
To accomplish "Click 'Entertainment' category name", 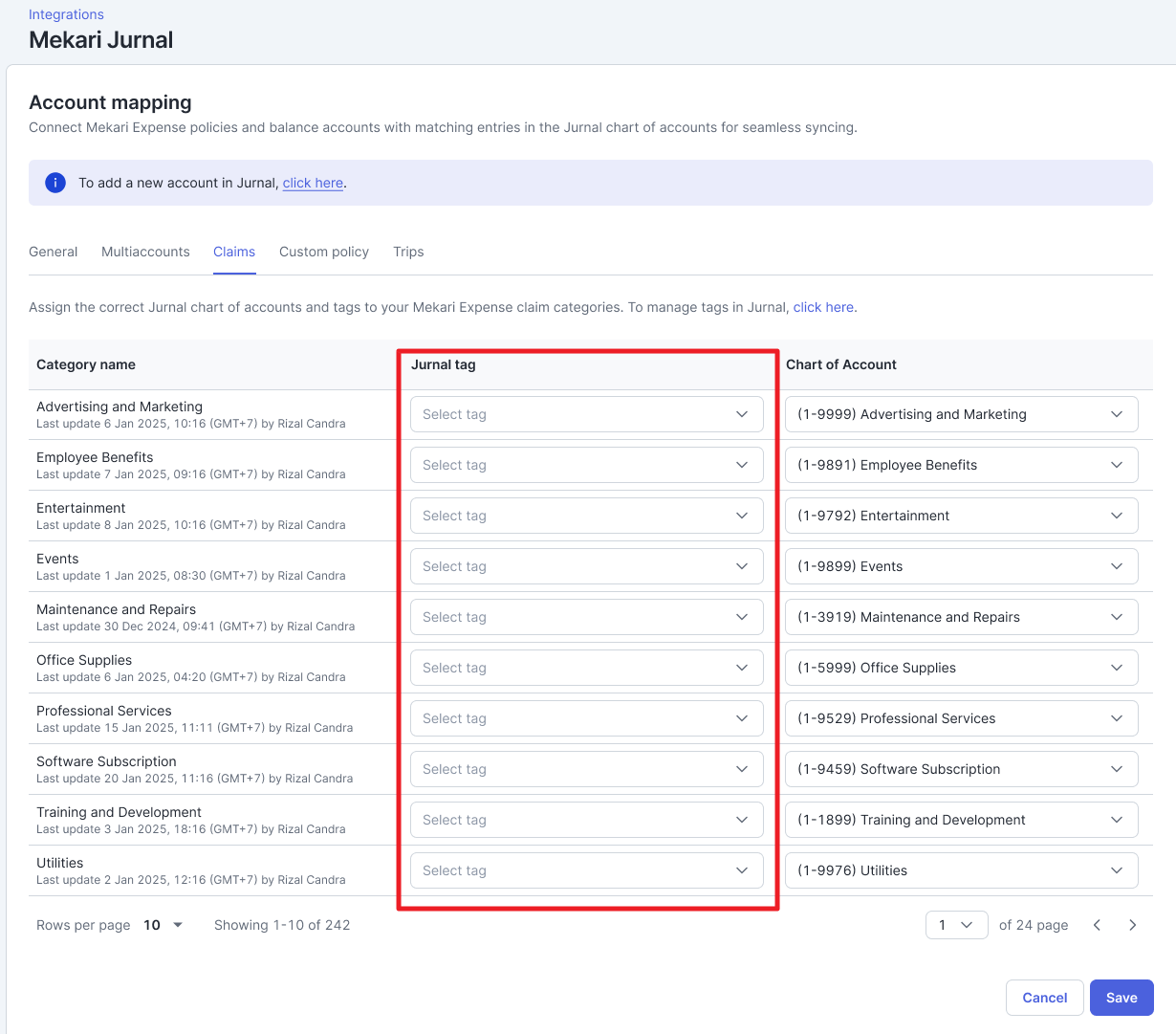I will tap(81, 508).
